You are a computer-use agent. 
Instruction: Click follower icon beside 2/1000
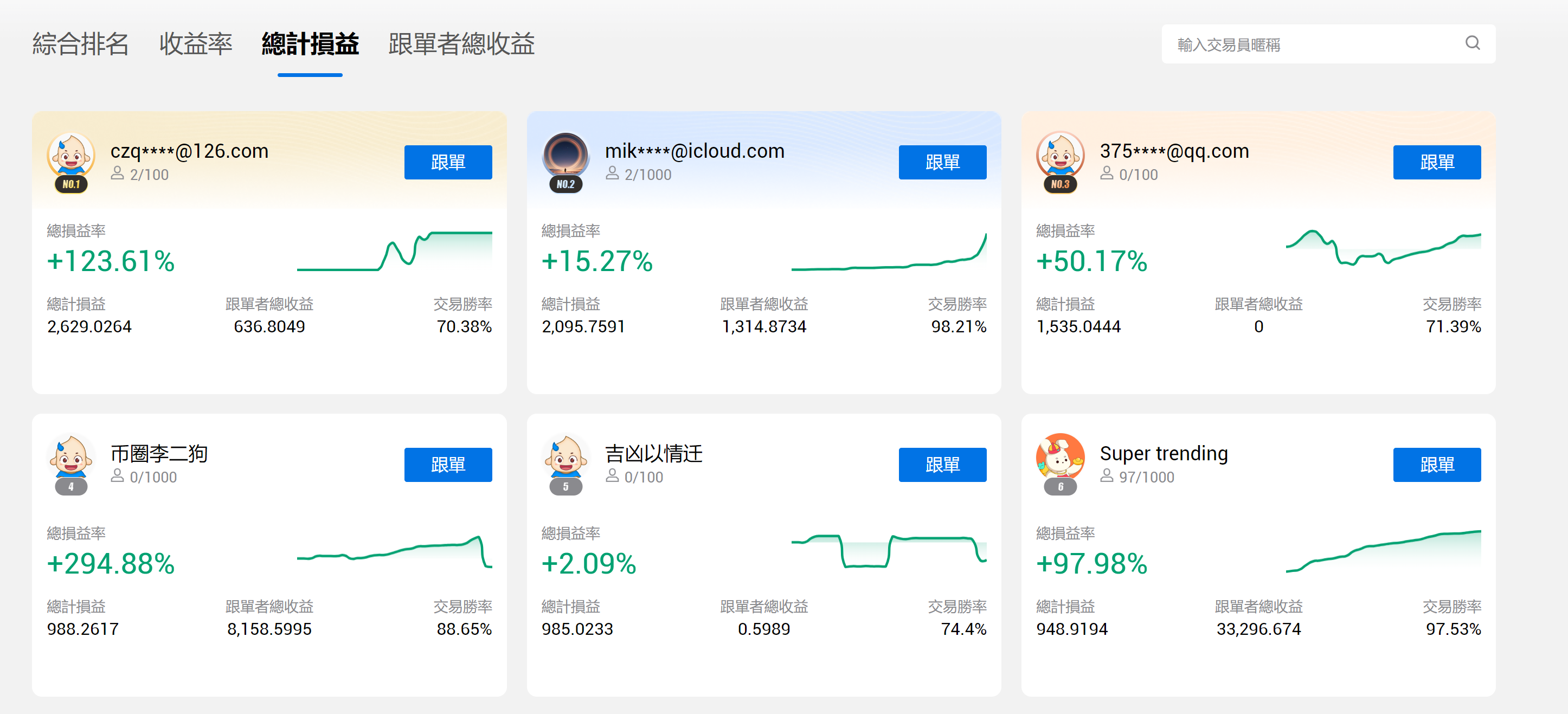(612, 173)
